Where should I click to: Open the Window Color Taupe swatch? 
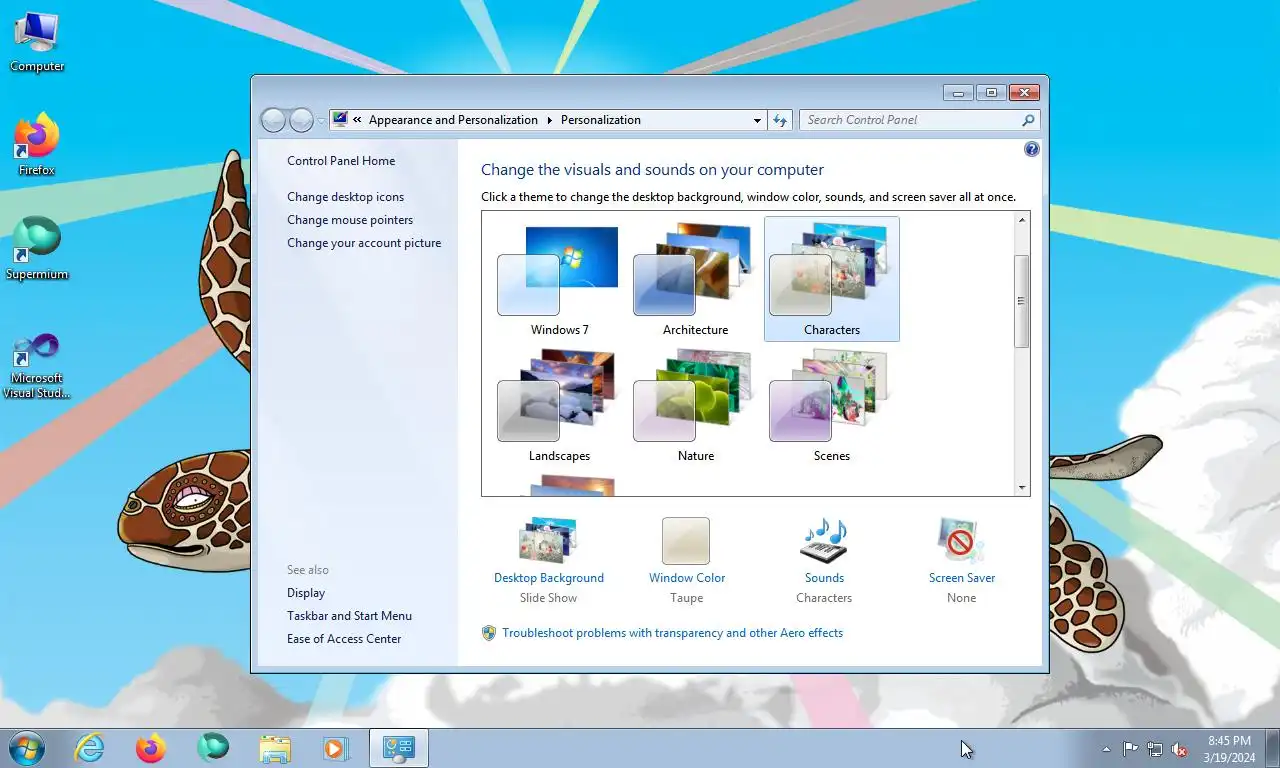pos(686,541)
